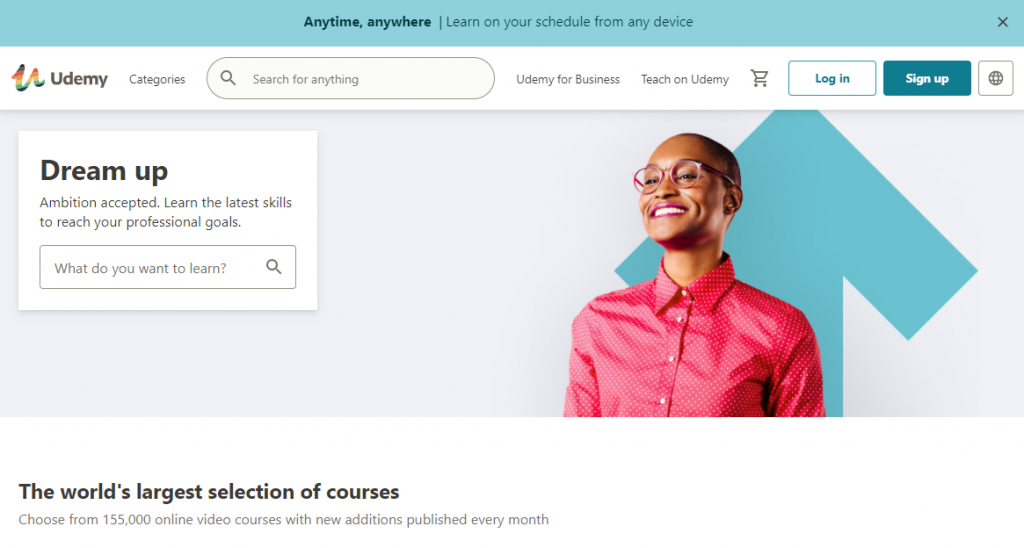This screenshot has width=1024, height=548.
Task: Open the language selector globe
Action: (995, 78)
